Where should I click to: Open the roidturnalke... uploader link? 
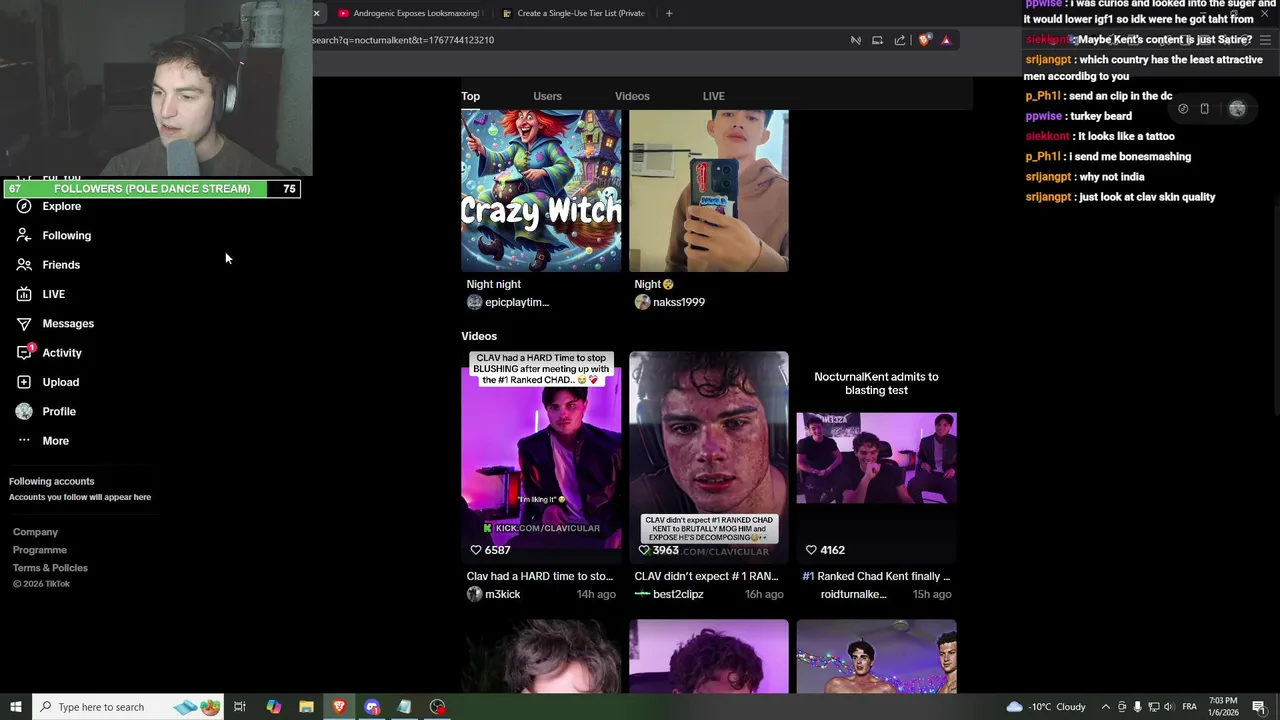(x=853, y=594)
